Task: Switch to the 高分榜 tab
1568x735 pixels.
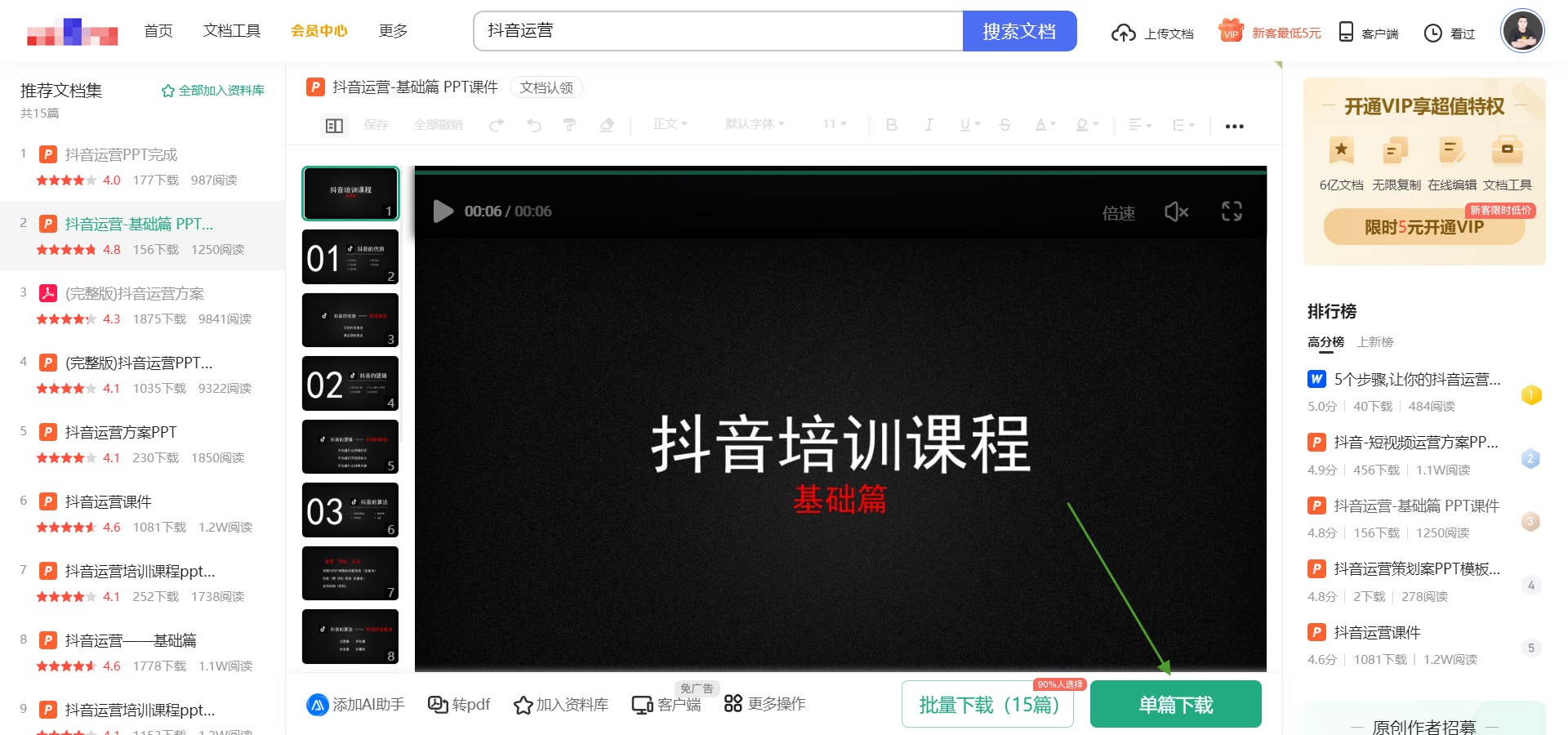Action: click(1325, 342)
